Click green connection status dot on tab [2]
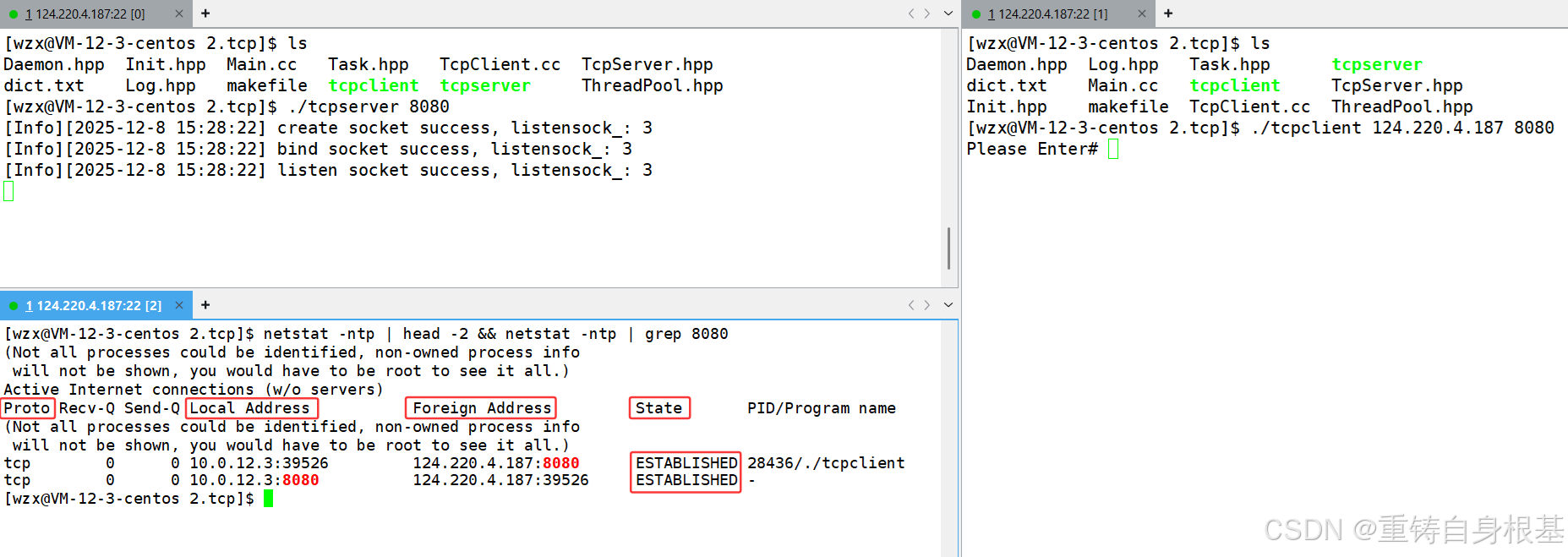 (14, 306)
